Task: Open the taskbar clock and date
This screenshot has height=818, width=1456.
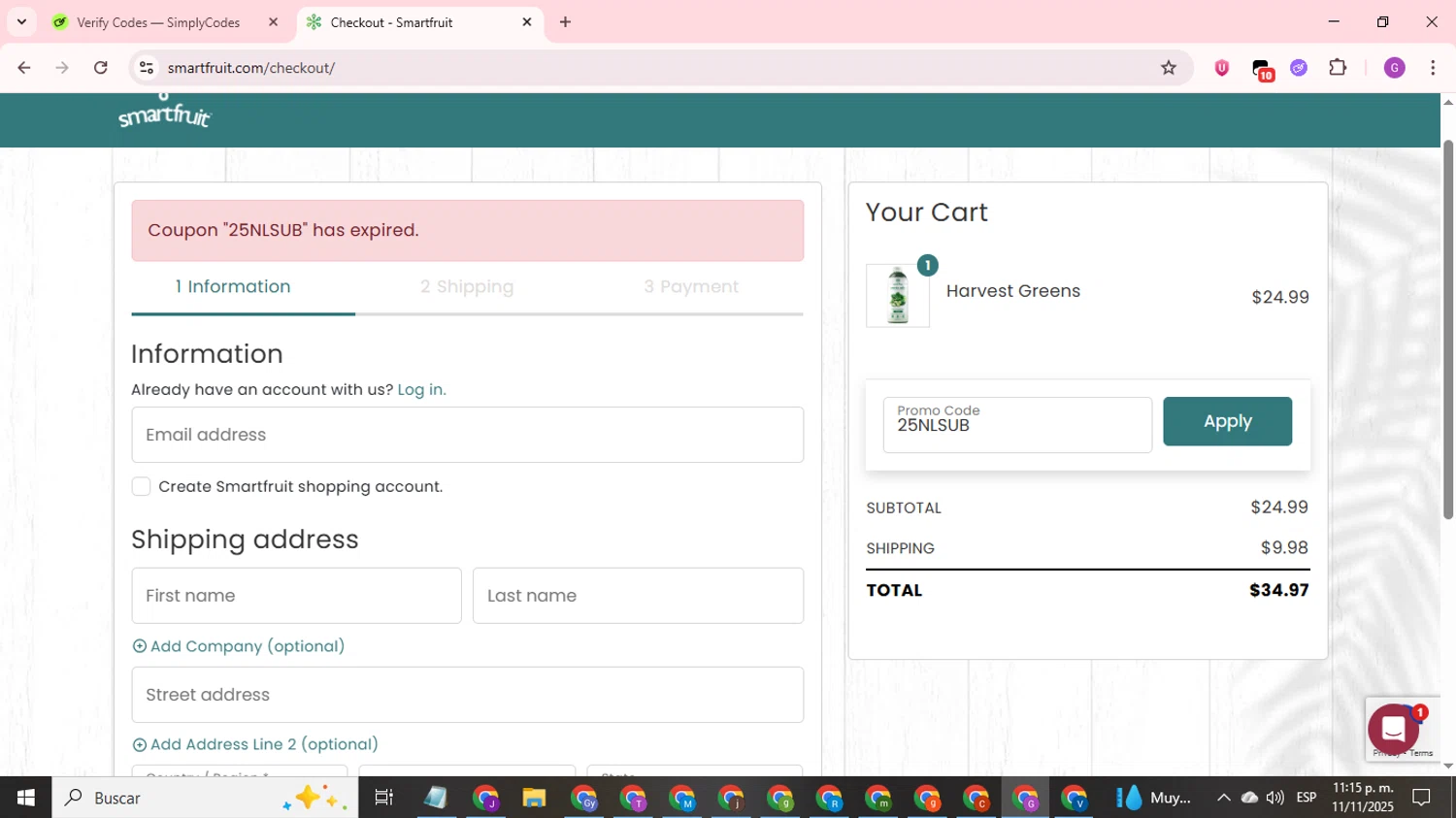Action: click(1363, 798)
